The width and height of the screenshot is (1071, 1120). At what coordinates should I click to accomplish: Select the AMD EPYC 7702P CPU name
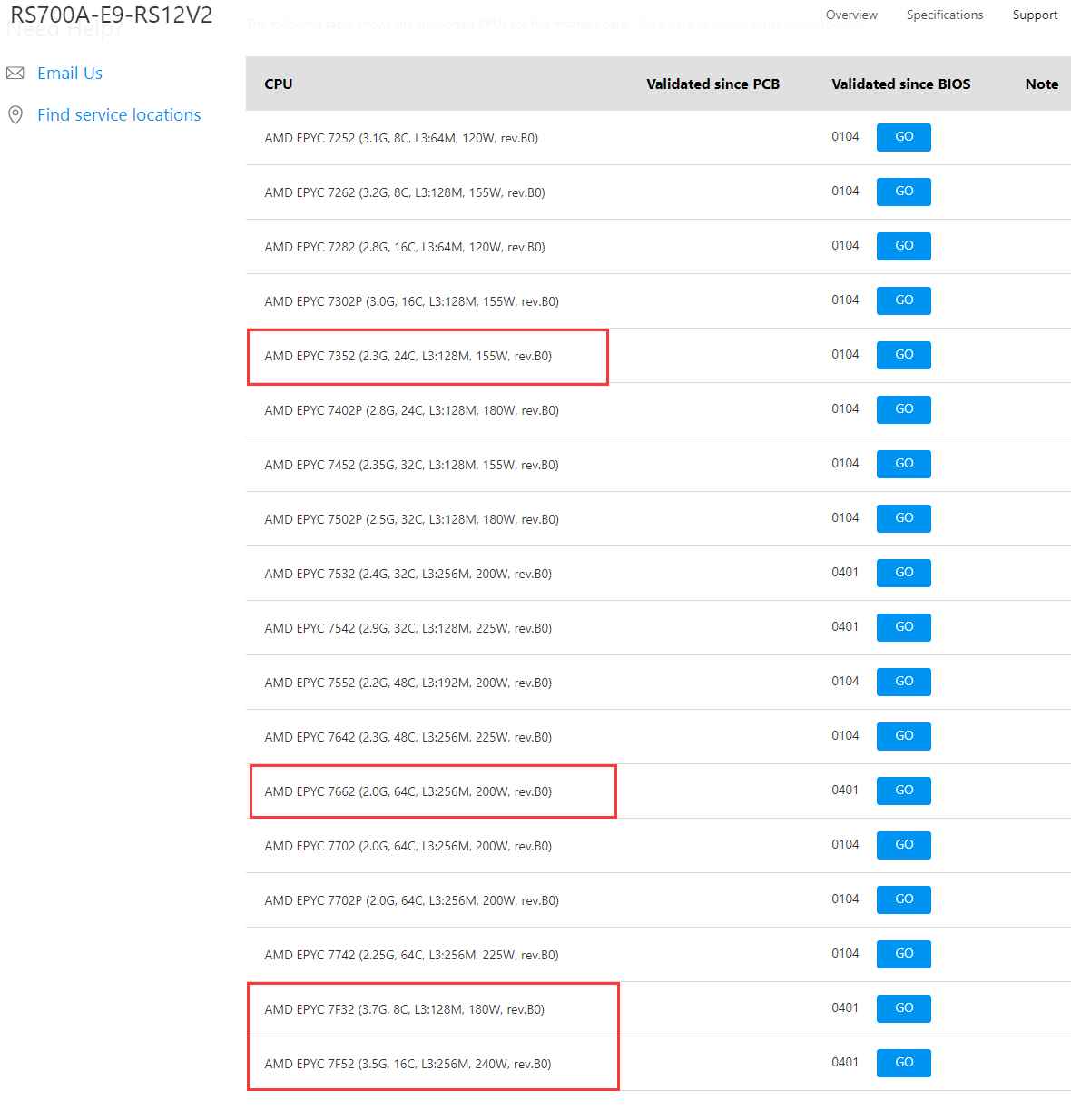click(x=411, y=900)
